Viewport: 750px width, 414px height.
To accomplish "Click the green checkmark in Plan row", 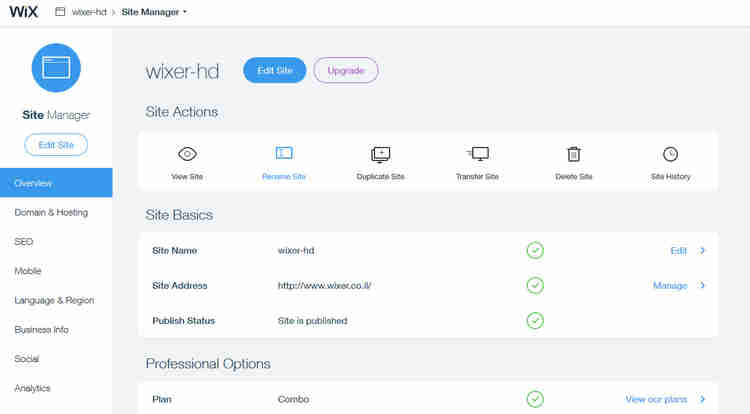I will point(535,399).
